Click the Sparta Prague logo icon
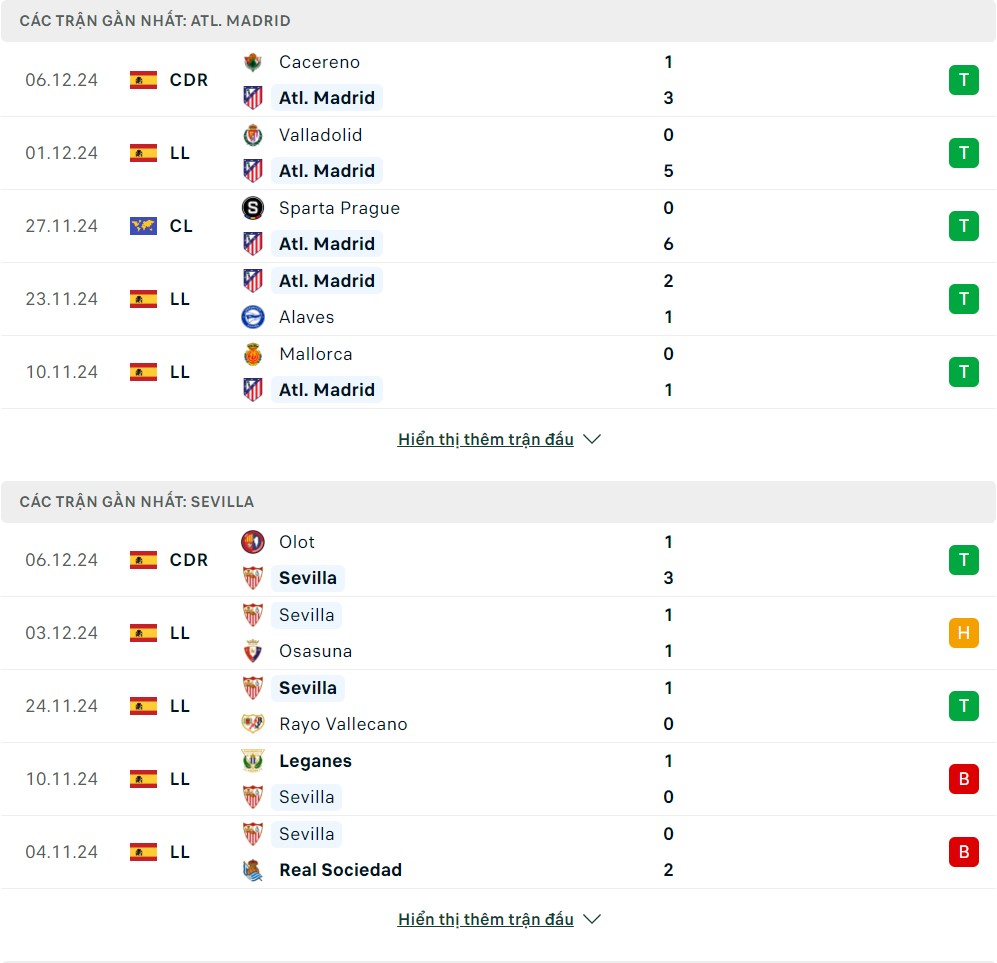 pyautogui.click(x=253, y=208)
